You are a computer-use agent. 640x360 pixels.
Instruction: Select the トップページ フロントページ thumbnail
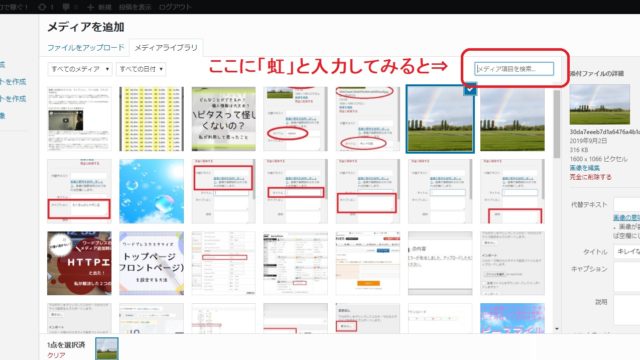tap(151, 263)
